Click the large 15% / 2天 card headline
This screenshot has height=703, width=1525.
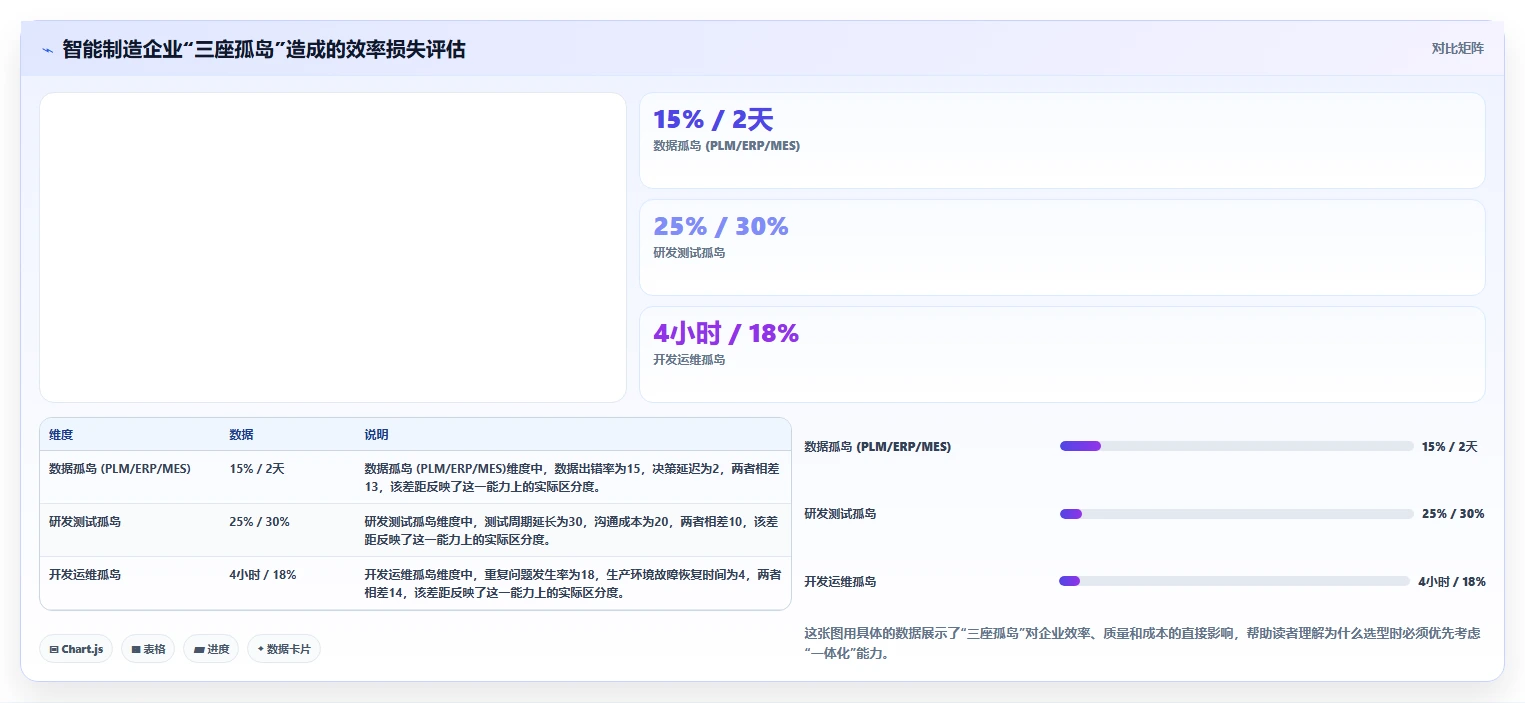pos(713,120)
